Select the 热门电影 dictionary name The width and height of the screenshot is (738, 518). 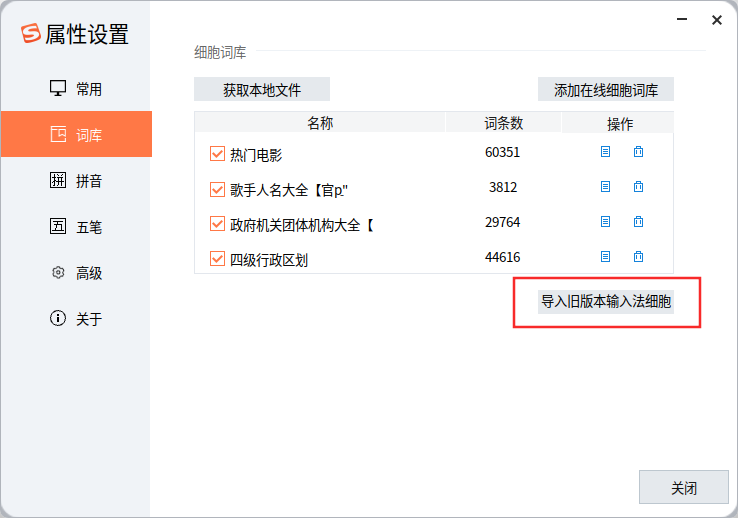(256, 155)
